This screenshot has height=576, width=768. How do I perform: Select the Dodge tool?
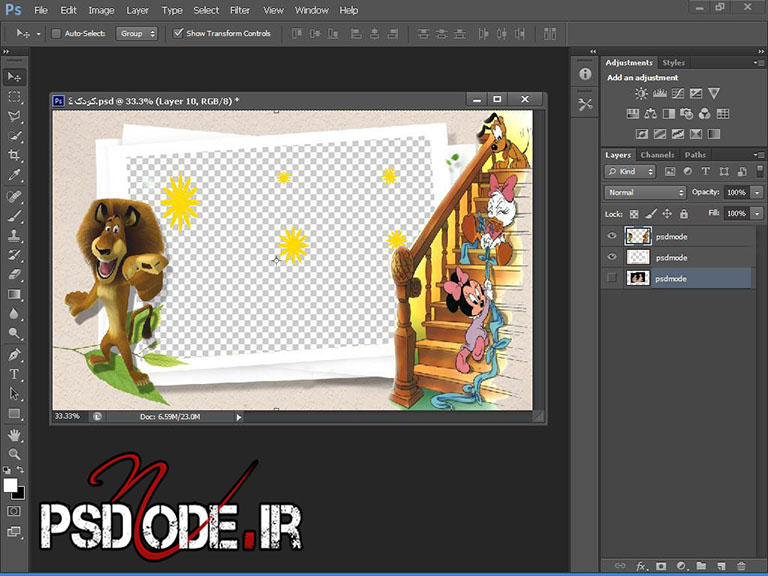[14, 334]
